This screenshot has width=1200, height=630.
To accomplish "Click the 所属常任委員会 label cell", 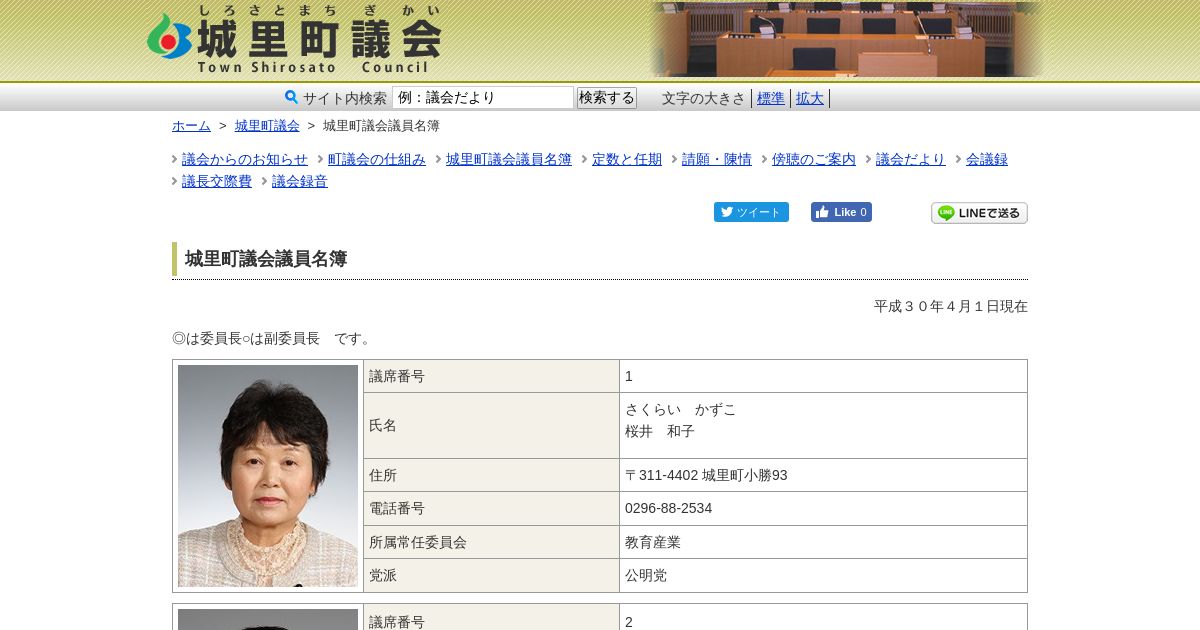I will click(491, 542).
